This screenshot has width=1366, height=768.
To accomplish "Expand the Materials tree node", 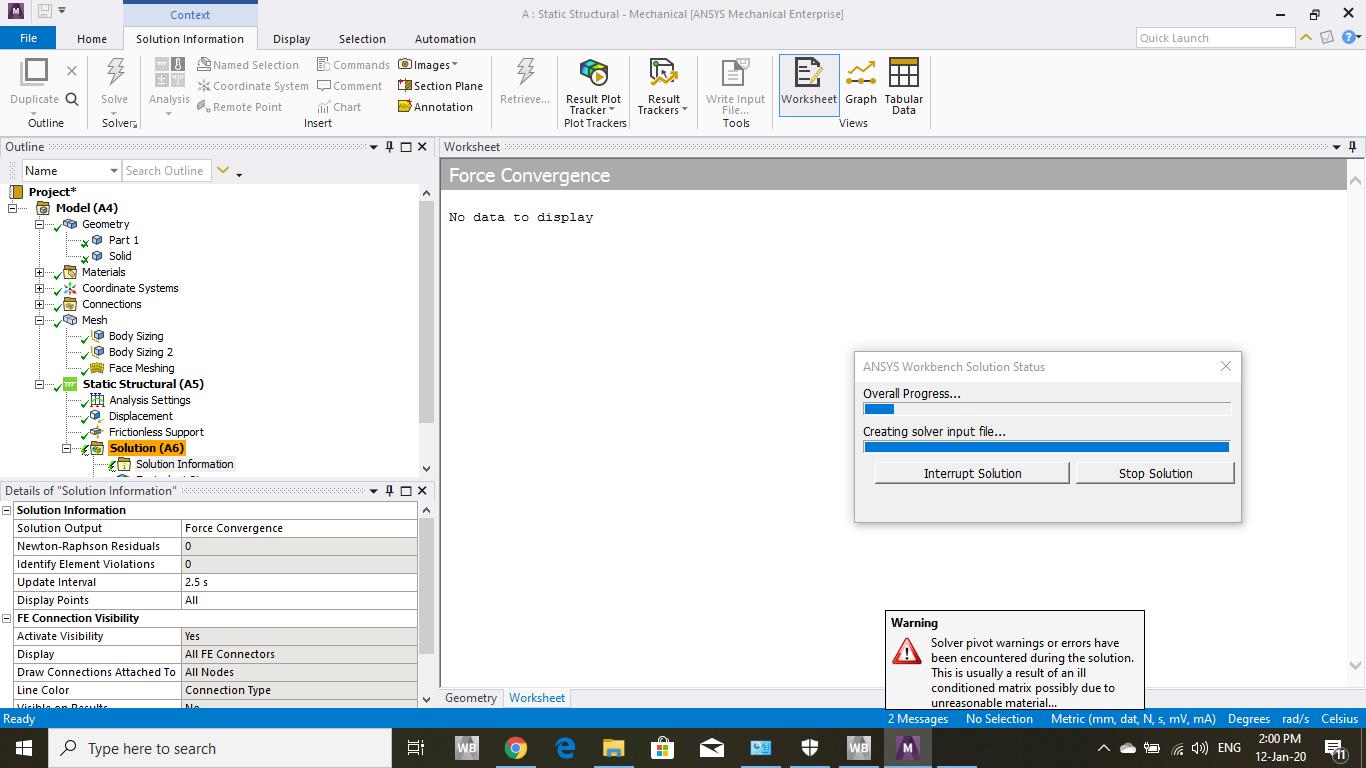I will click(40, 272).
